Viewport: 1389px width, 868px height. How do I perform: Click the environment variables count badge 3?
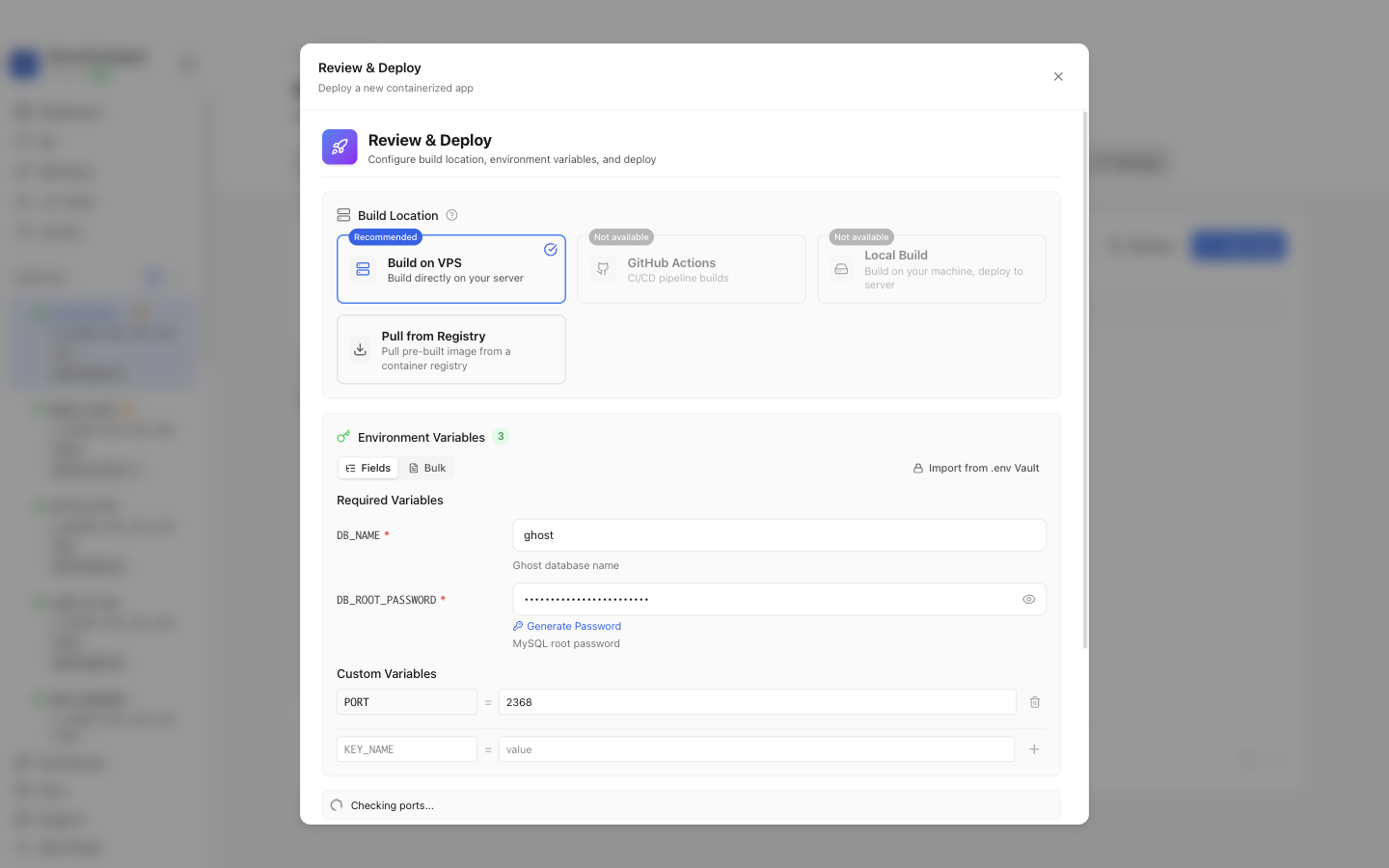click(501, 436)
